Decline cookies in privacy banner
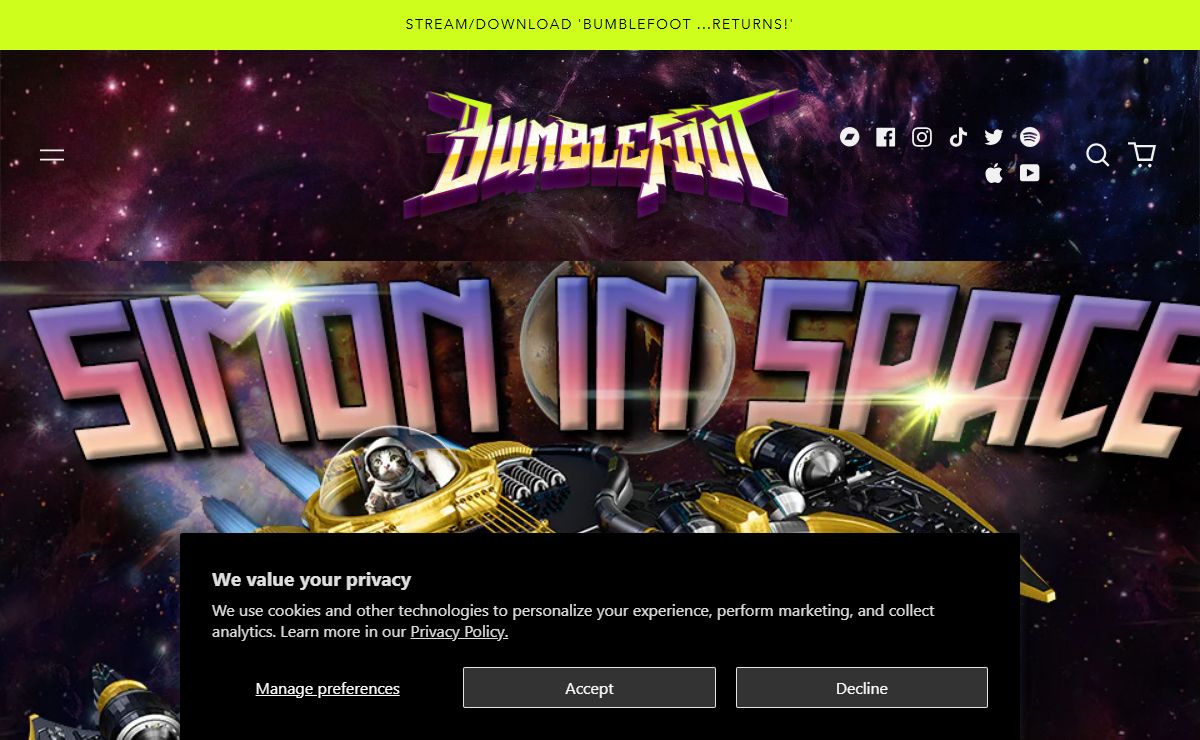The image size is (1200, 740). (x=862, y=688)
